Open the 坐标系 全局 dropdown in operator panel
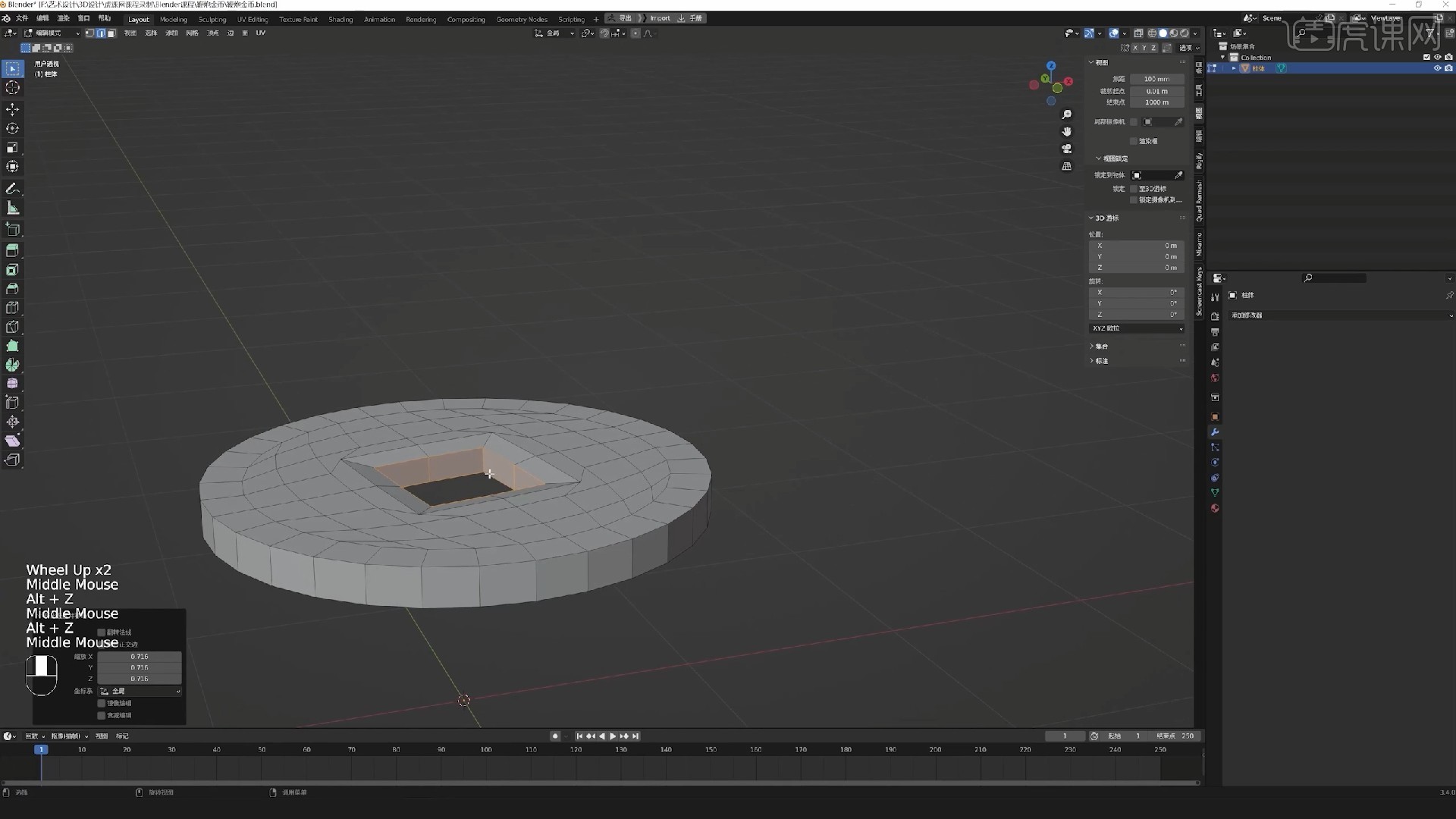Image resolution: width=1456 pixels, height=819 pixels. (140, 692)
